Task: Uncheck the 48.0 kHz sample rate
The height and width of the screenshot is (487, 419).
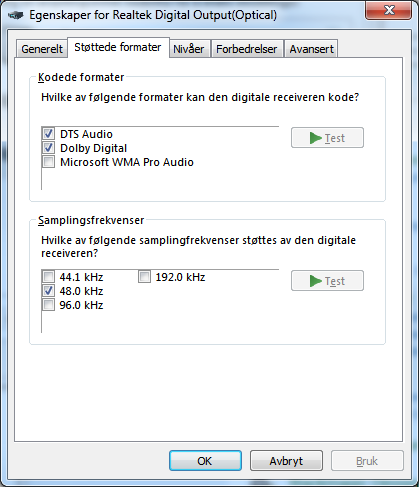Action: pyautogui.click(x=49, y=291)
